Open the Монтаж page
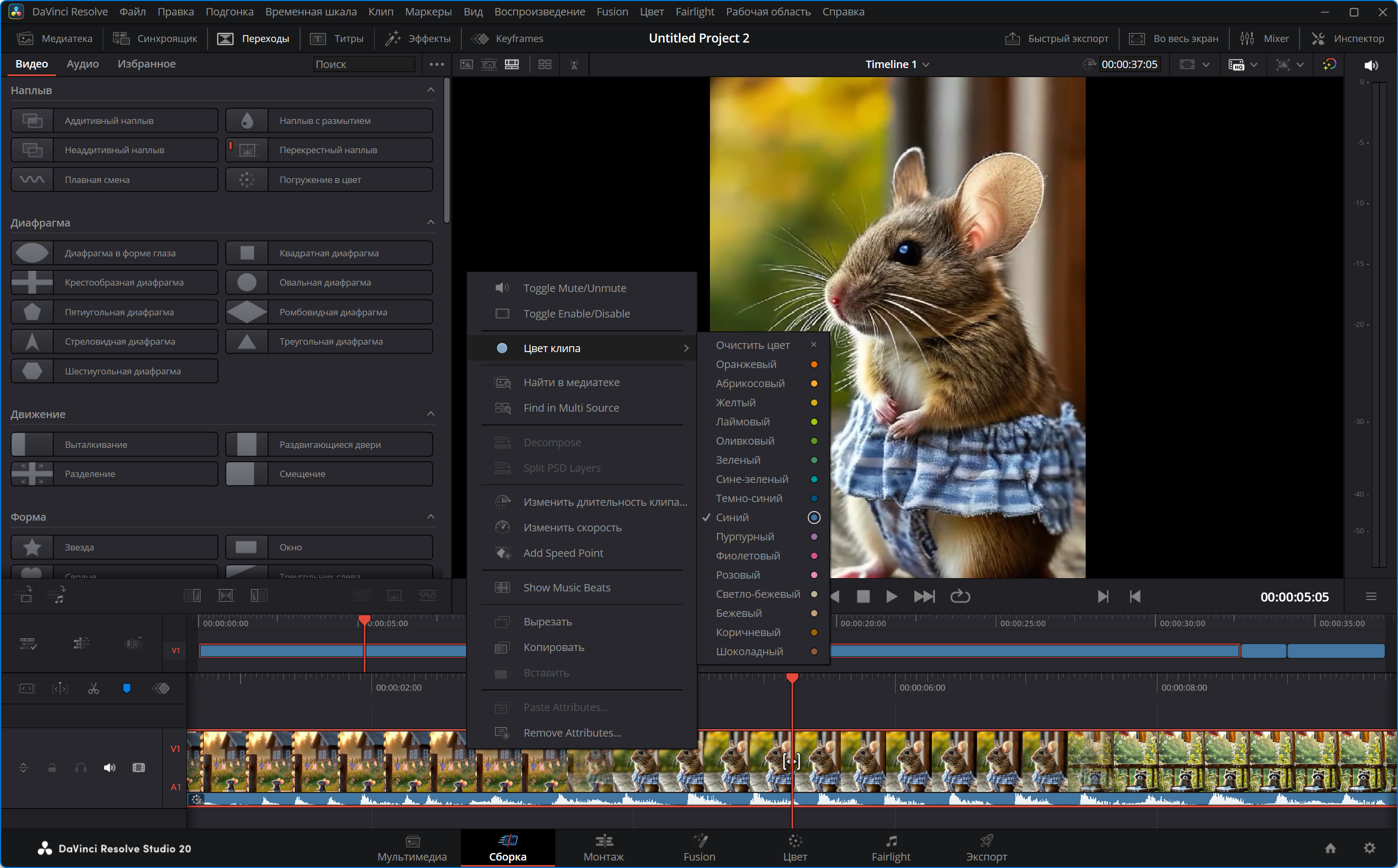 (x=603, y=847)
